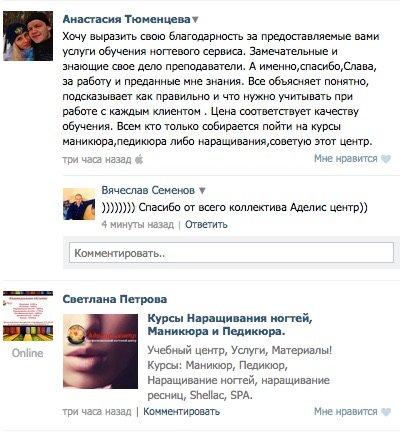Click the heart icon on Анастасия's post
The width and height of the screenshot is (410, 433).
[386, 159]
